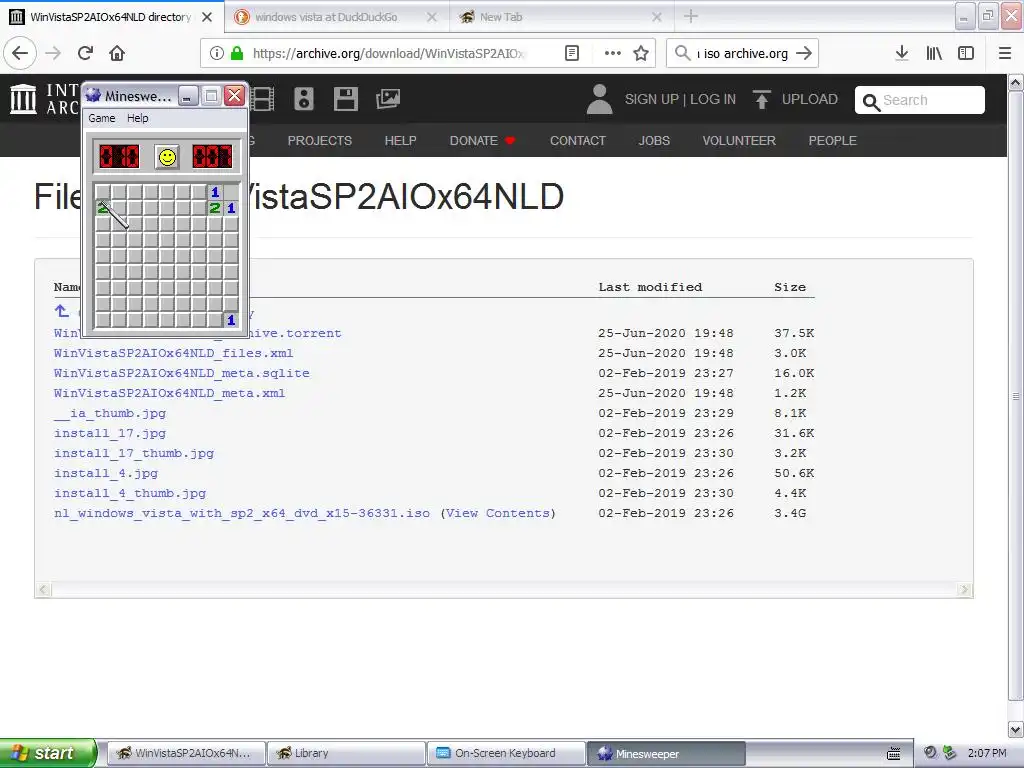Click the forward navigation arrow
The width and height of the screenshot is (1024, 768).
pos(54,53)
